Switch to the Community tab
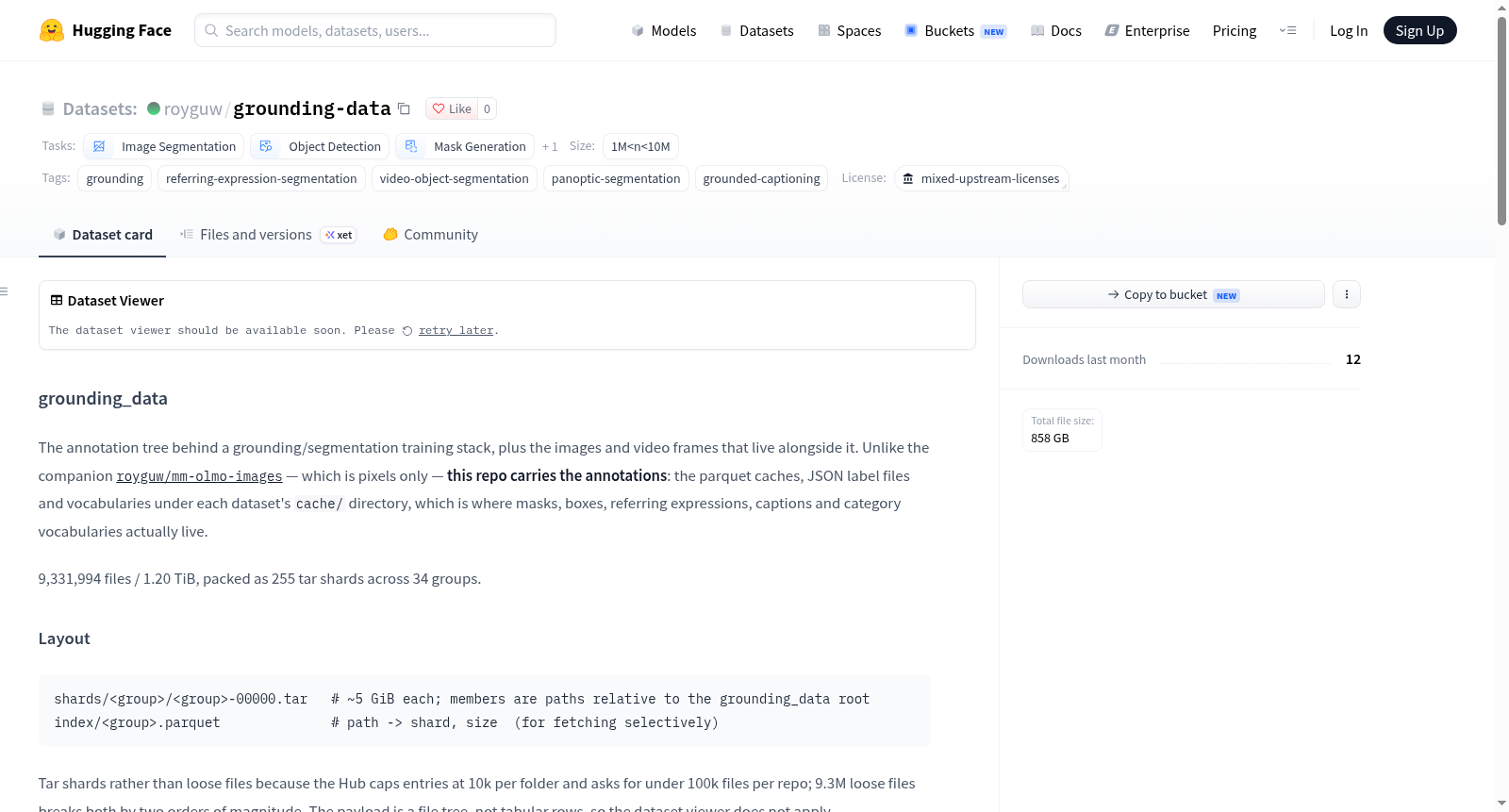Image resolution: width=1509 pixels, height=812 pixels. coord(431,234)
